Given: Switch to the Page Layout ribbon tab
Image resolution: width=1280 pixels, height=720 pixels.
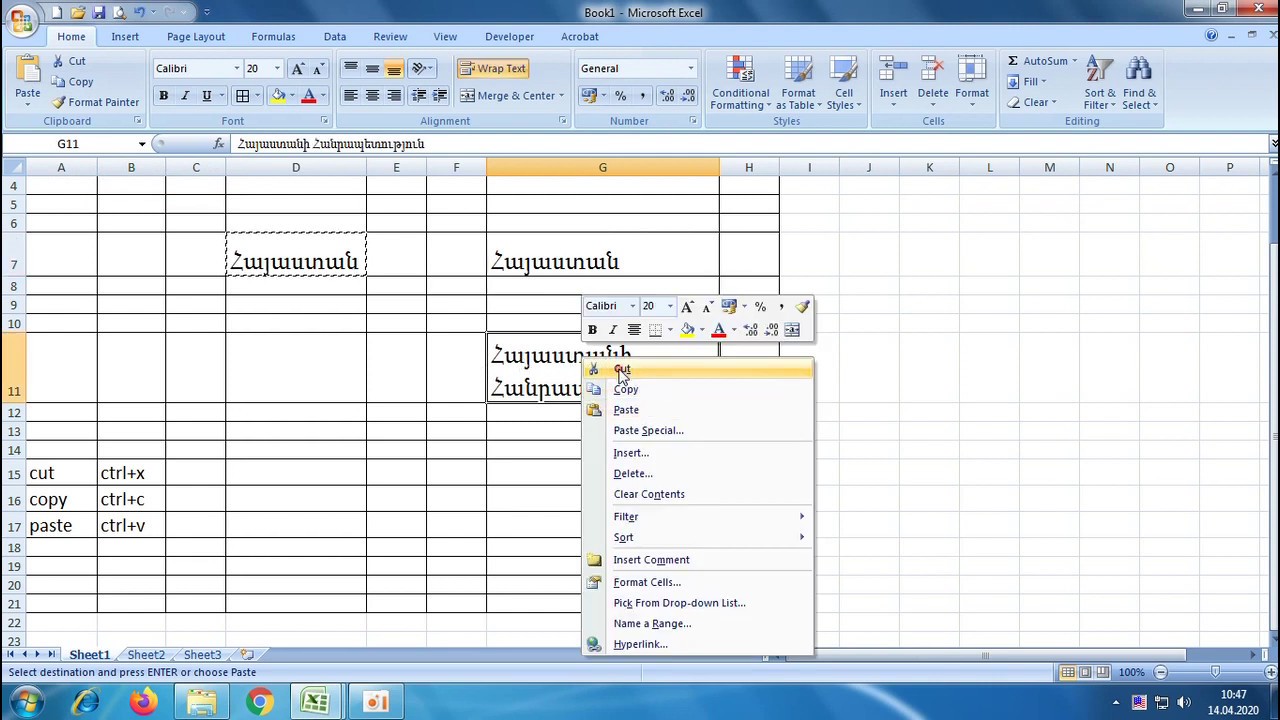Looking at the screenshot, I should pos(196,36).
